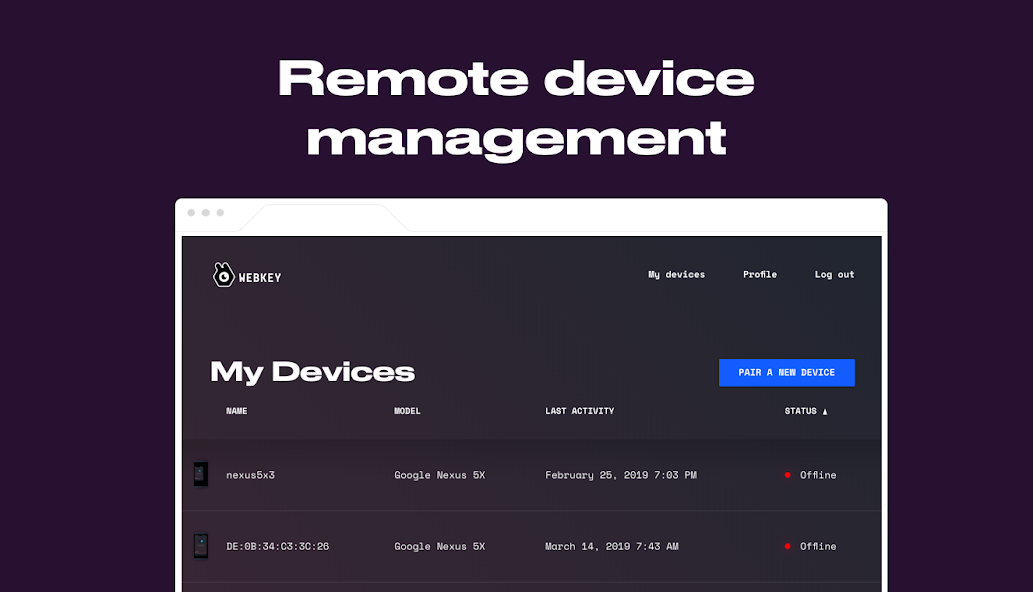Go to the Profile page
The height and width of the screenshot is (592, 1033).
click(x=760, y=275)
